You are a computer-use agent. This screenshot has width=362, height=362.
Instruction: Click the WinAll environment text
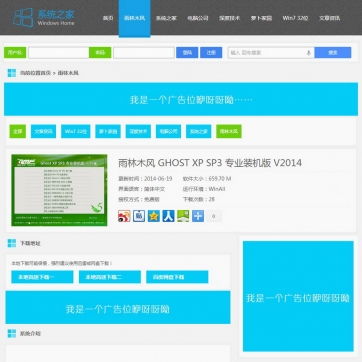click(217, 189)
